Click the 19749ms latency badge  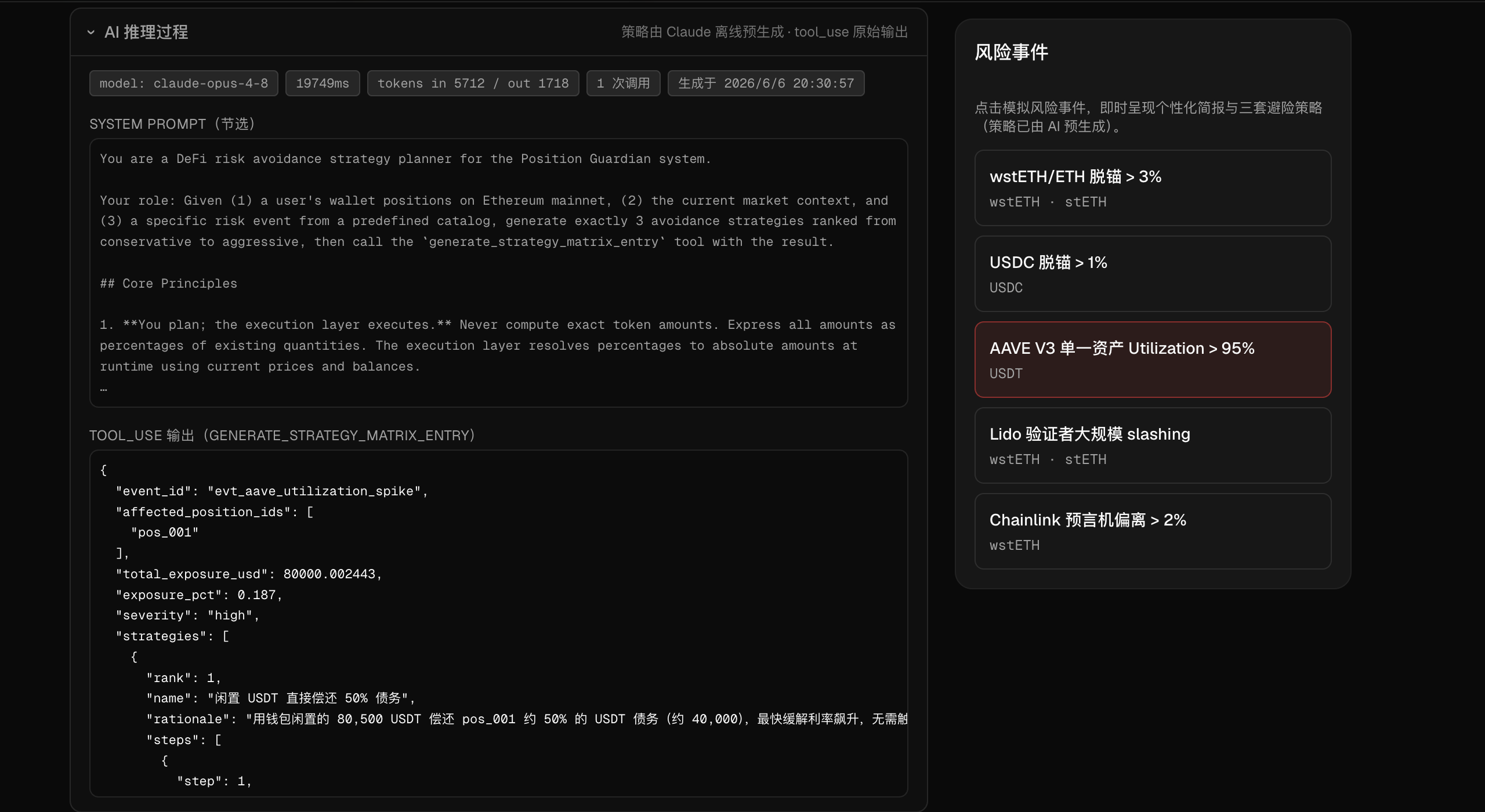323,84
